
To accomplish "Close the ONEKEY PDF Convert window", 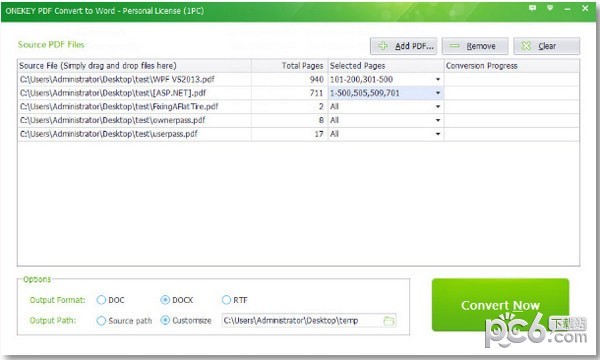I will 585,8.
